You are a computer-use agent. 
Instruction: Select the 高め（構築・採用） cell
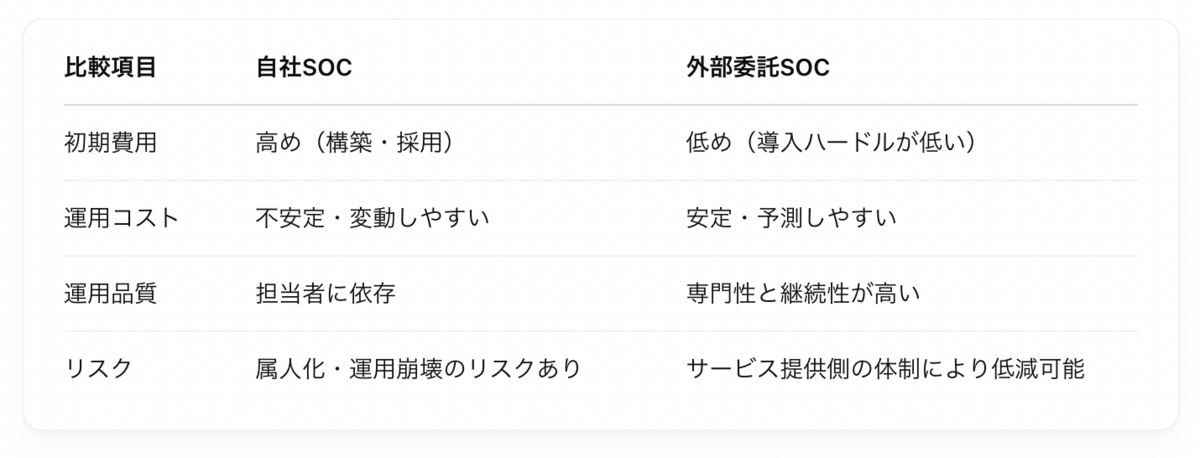[358, 143]
